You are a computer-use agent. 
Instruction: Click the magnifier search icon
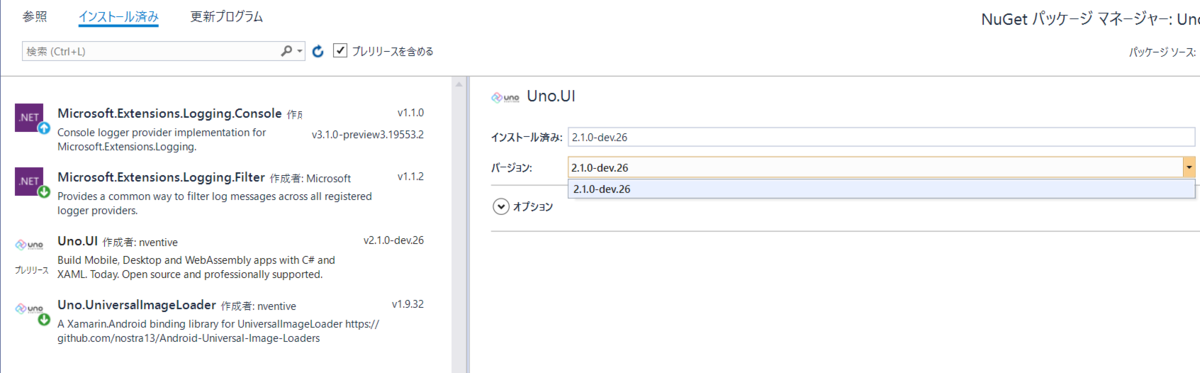(286, 50)
